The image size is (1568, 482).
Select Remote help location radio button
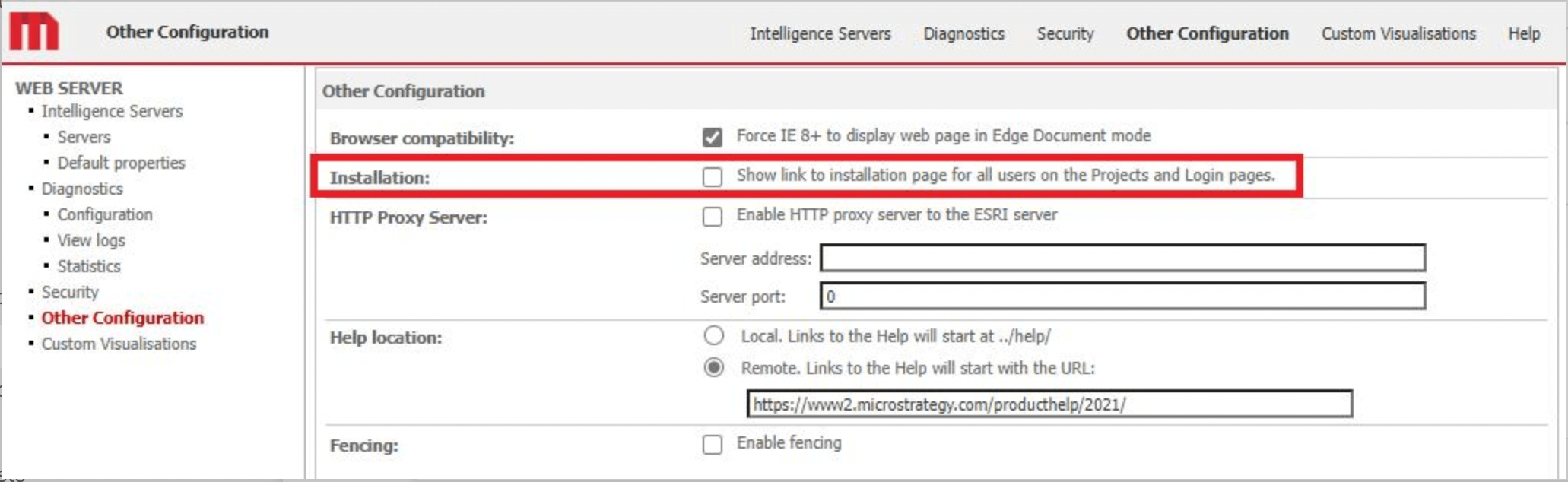pos(713,368)
